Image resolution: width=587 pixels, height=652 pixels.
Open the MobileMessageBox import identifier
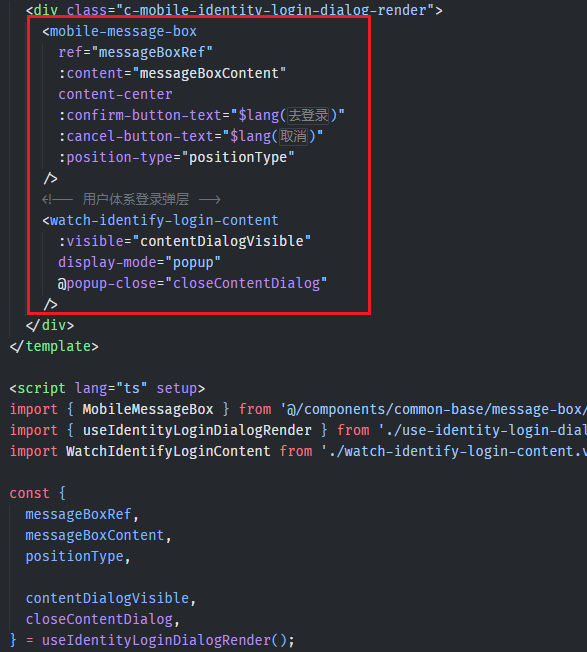tap(148, 409)
